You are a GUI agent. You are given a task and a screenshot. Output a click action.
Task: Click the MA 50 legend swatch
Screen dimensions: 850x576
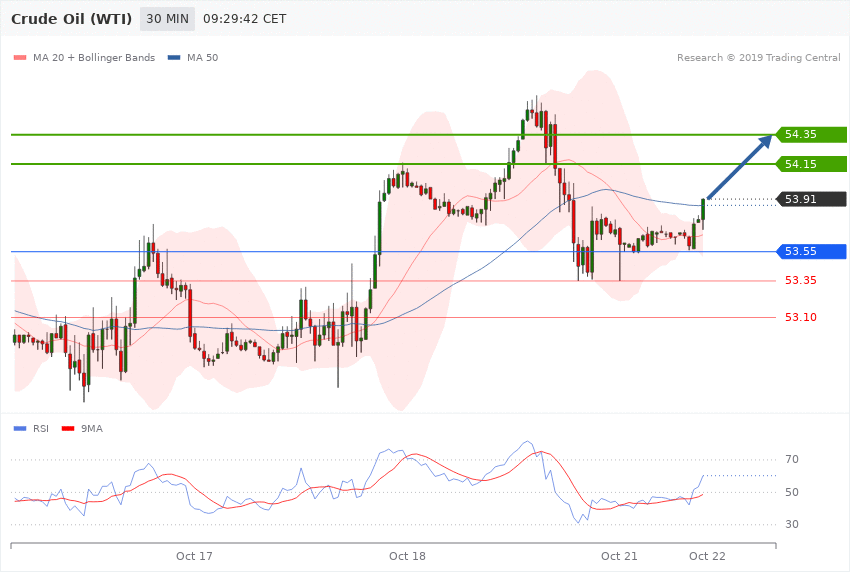[x=174, y=58]
